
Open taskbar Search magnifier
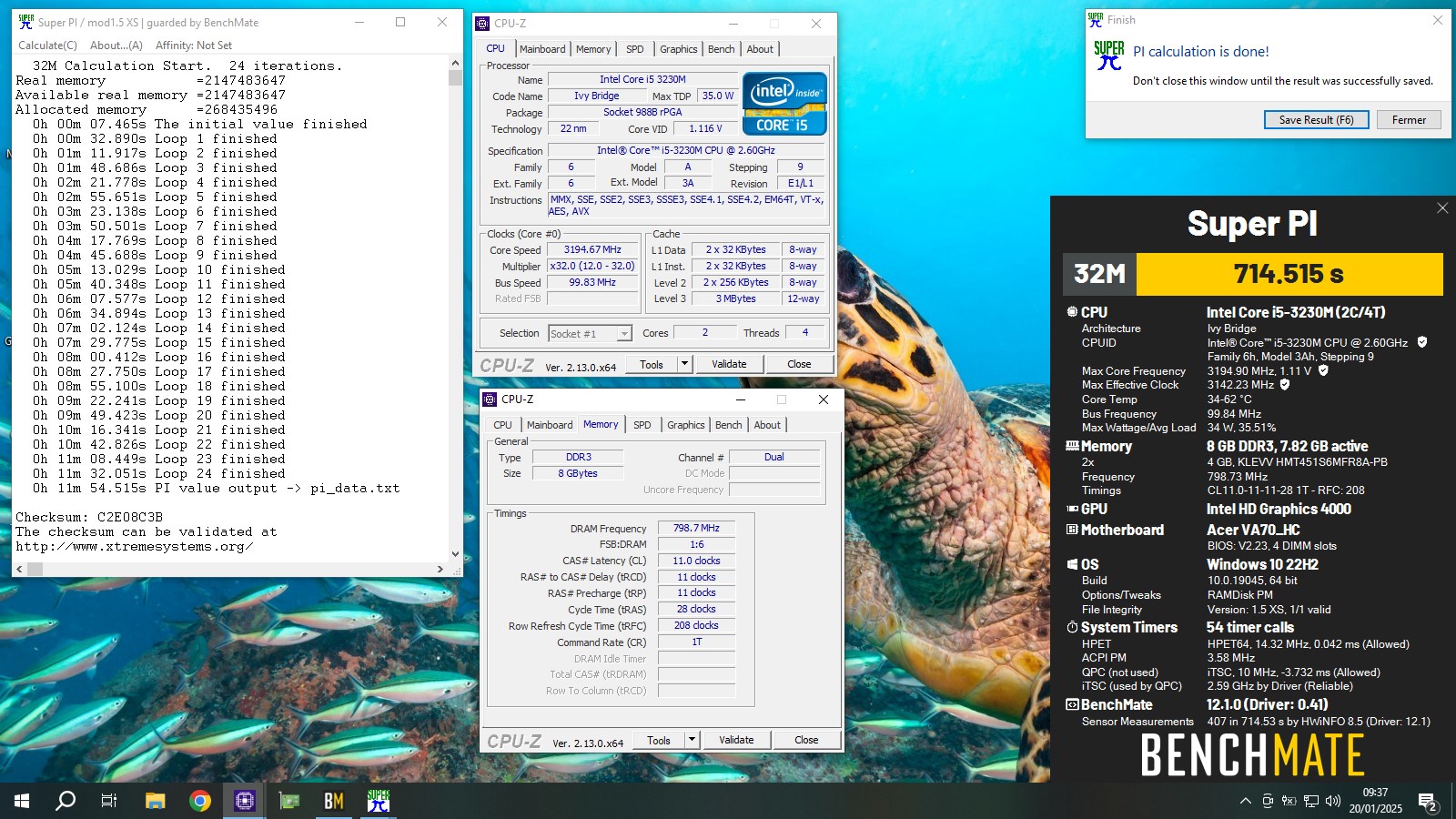click(x=66, y=801)
